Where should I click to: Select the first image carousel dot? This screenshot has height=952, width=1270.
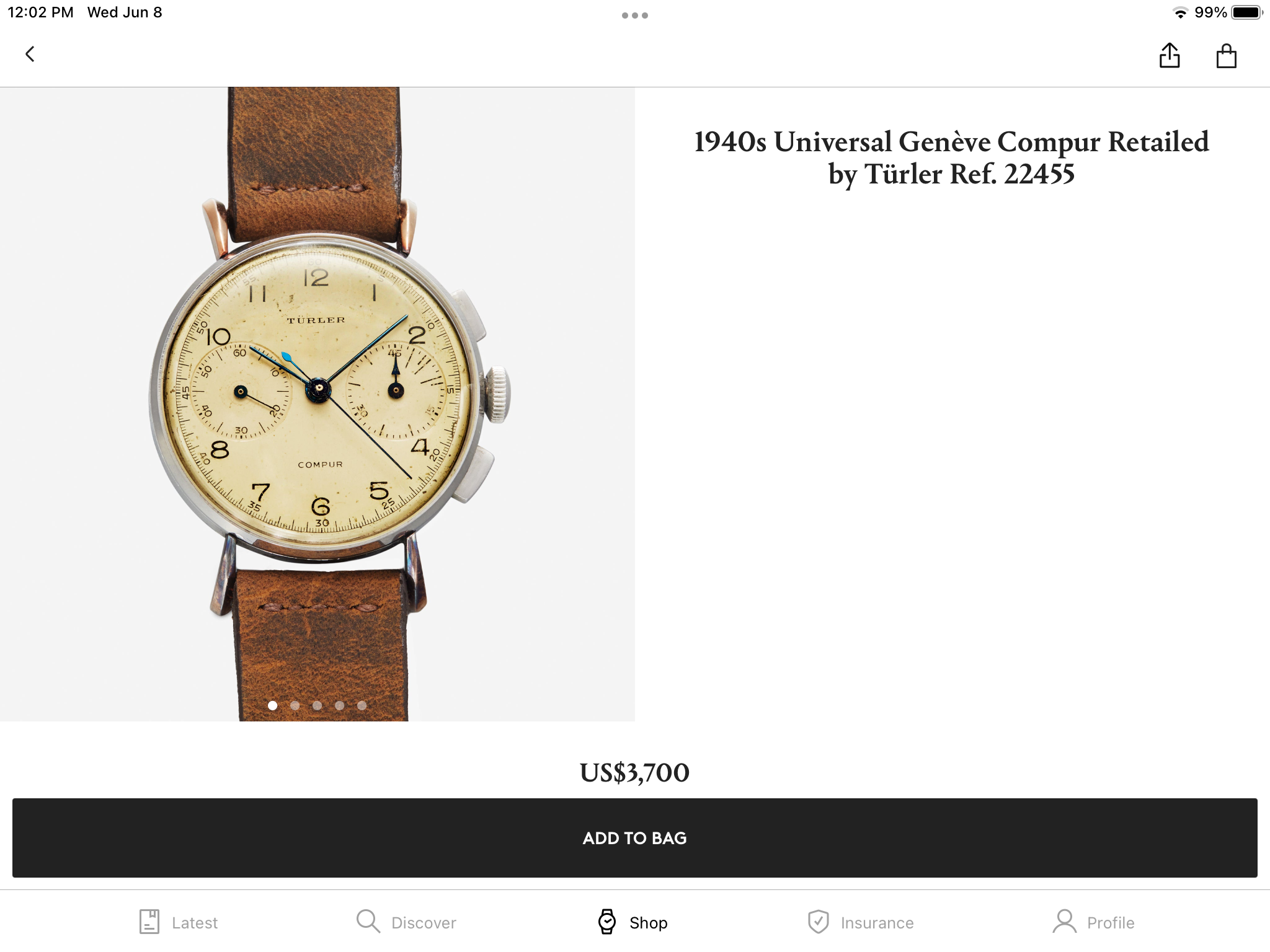[272, 705]
